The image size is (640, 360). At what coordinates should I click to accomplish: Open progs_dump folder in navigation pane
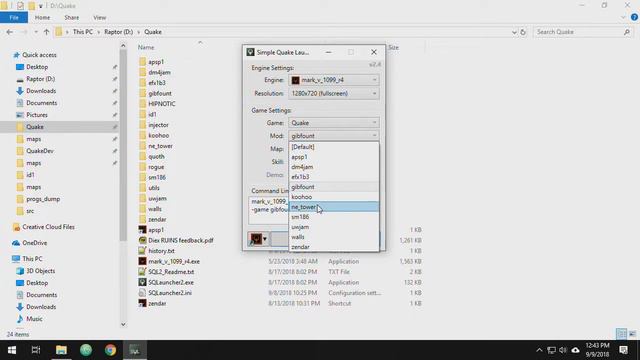pyautogui.click(x=43, y=199)
